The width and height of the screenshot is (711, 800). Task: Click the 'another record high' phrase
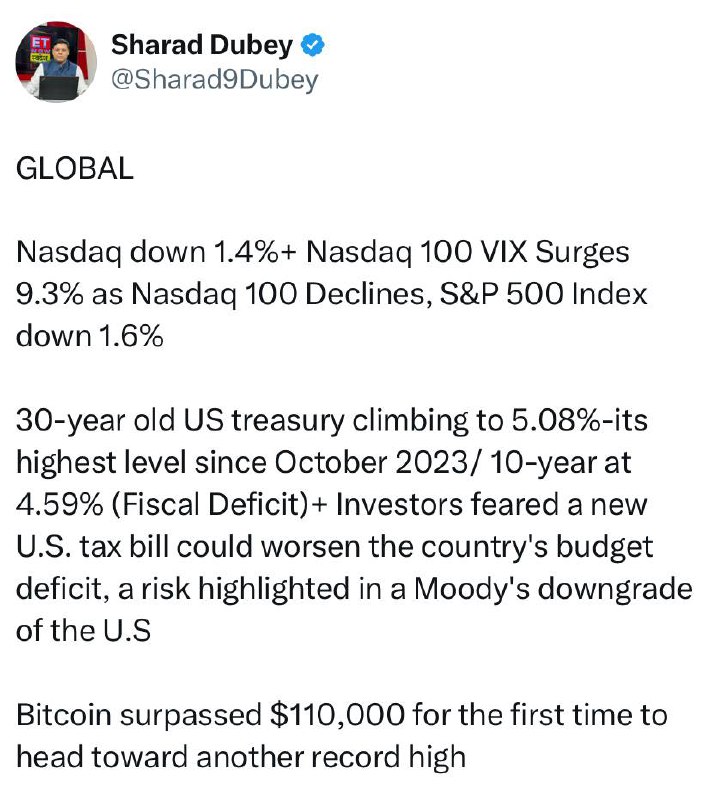pyautogui.click(x=331, y=757)
